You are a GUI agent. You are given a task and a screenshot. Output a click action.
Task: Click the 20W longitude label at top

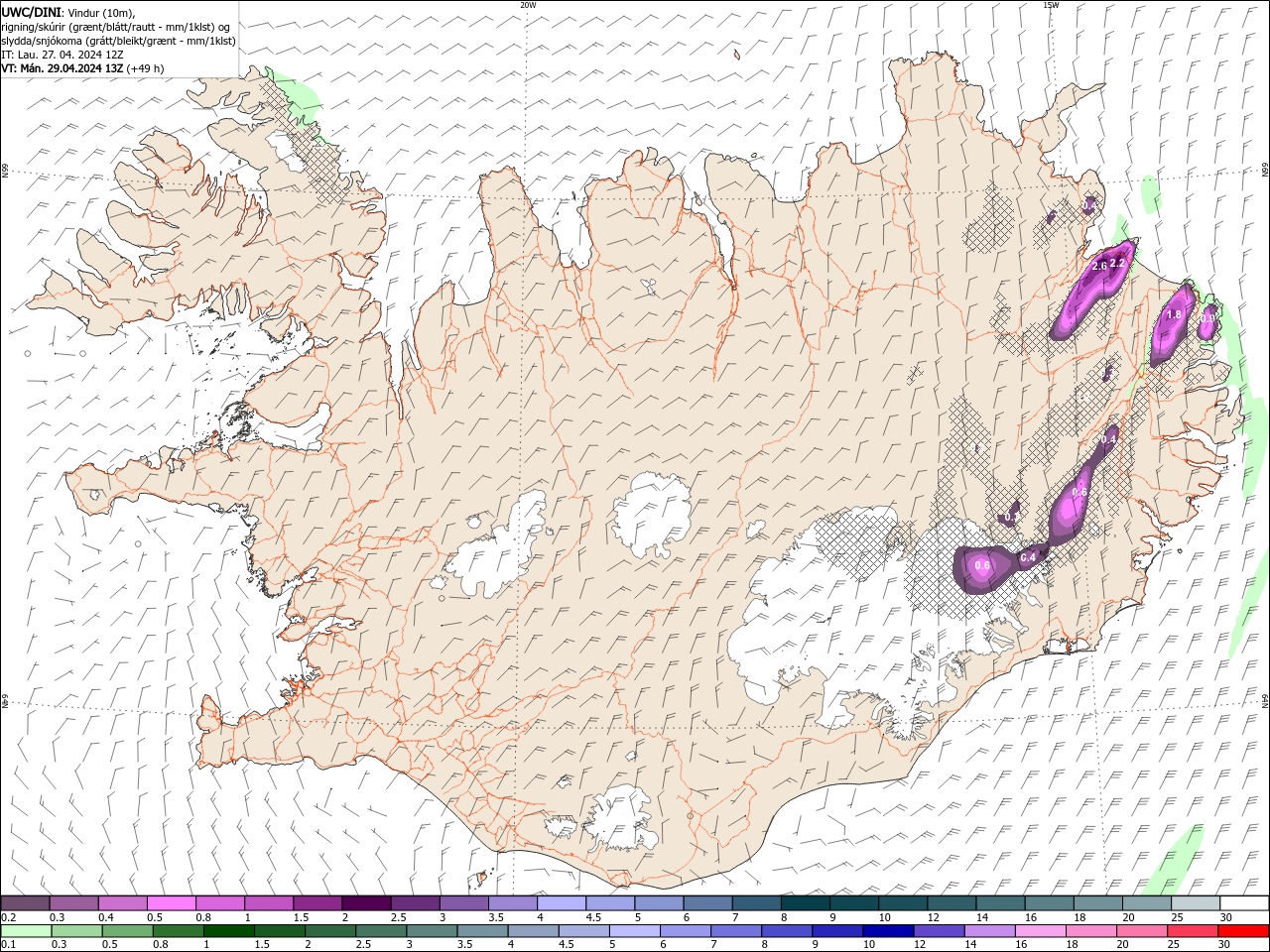click(x=528, y=5)
